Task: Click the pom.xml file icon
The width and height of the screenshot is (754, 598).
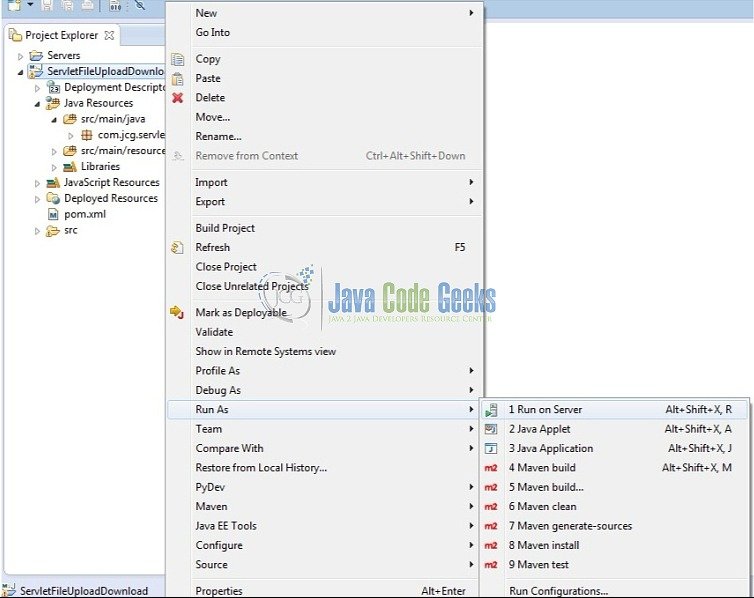Action: [x=53, y=214]
